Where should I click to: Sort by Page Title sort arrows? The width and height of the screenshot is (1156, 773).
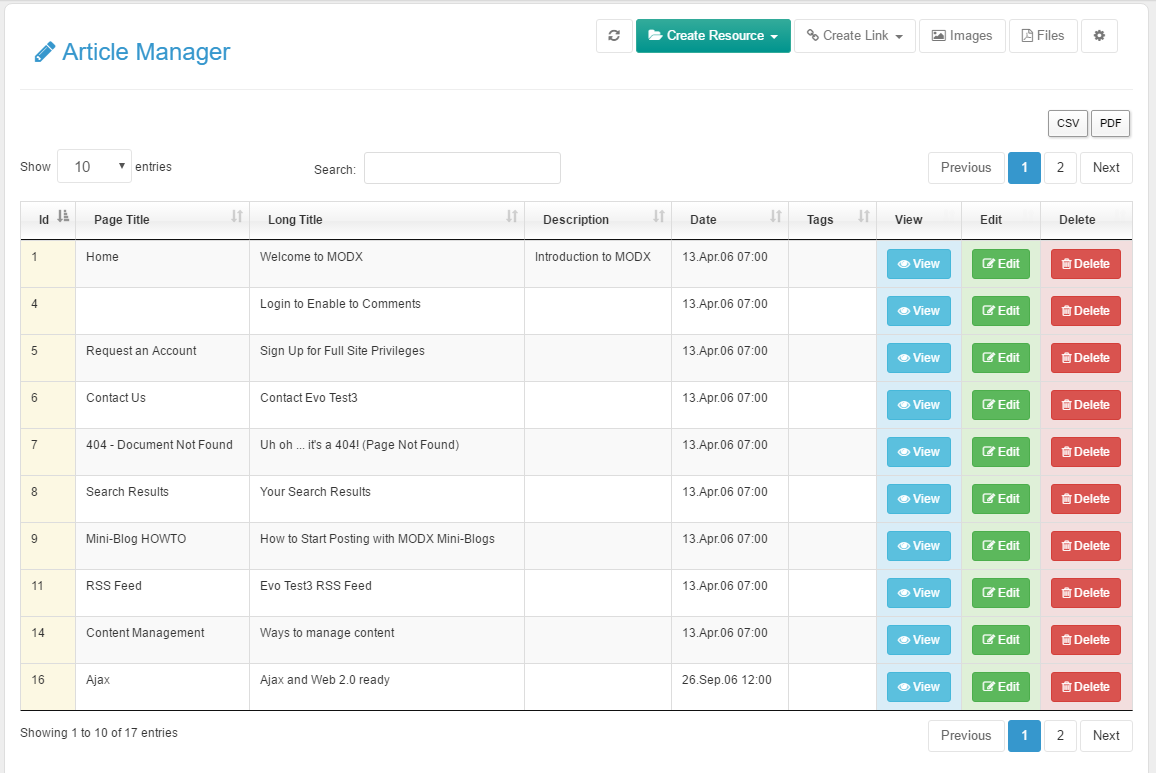pyautogui.click(x=237, y=216)
